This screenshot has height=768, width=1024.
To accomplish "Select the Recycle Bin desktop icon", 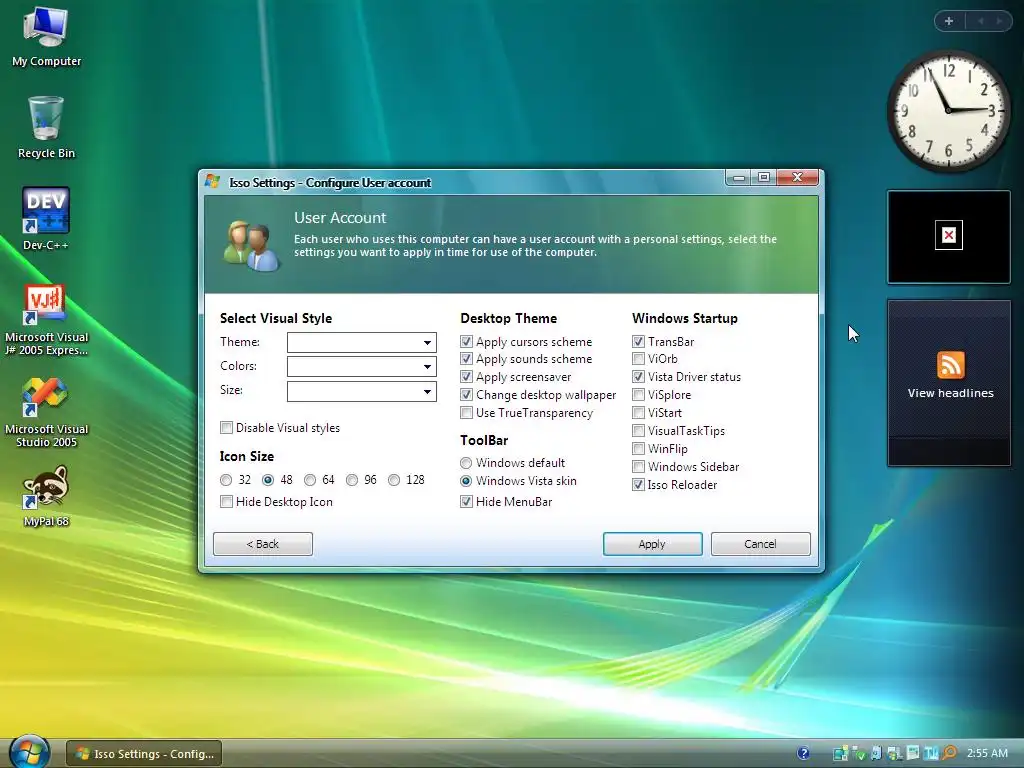I will (x=46, y=128).
